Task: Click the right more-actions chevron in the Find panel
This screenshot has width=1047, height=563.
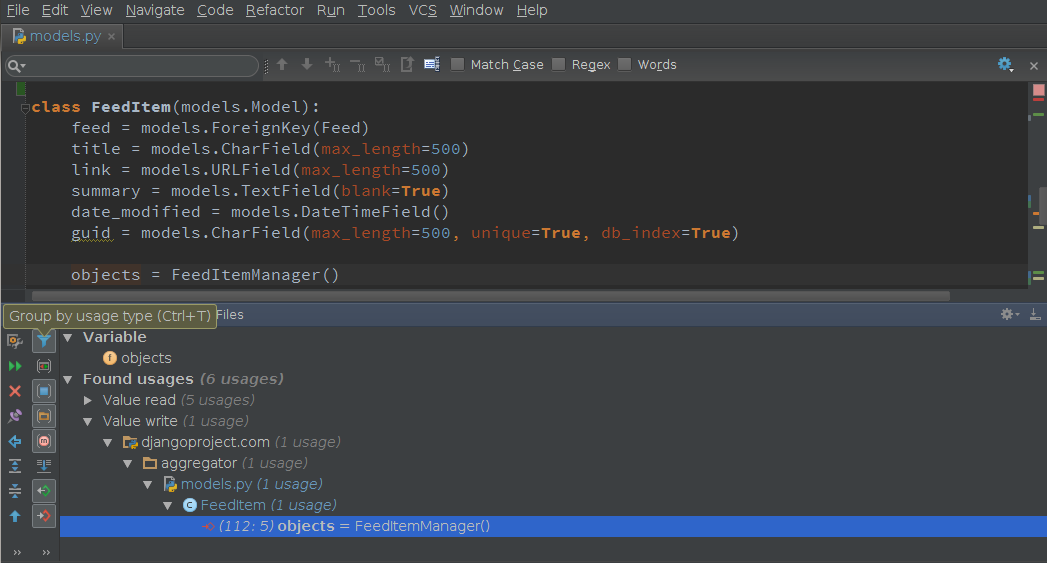Action: coord(46,552)
